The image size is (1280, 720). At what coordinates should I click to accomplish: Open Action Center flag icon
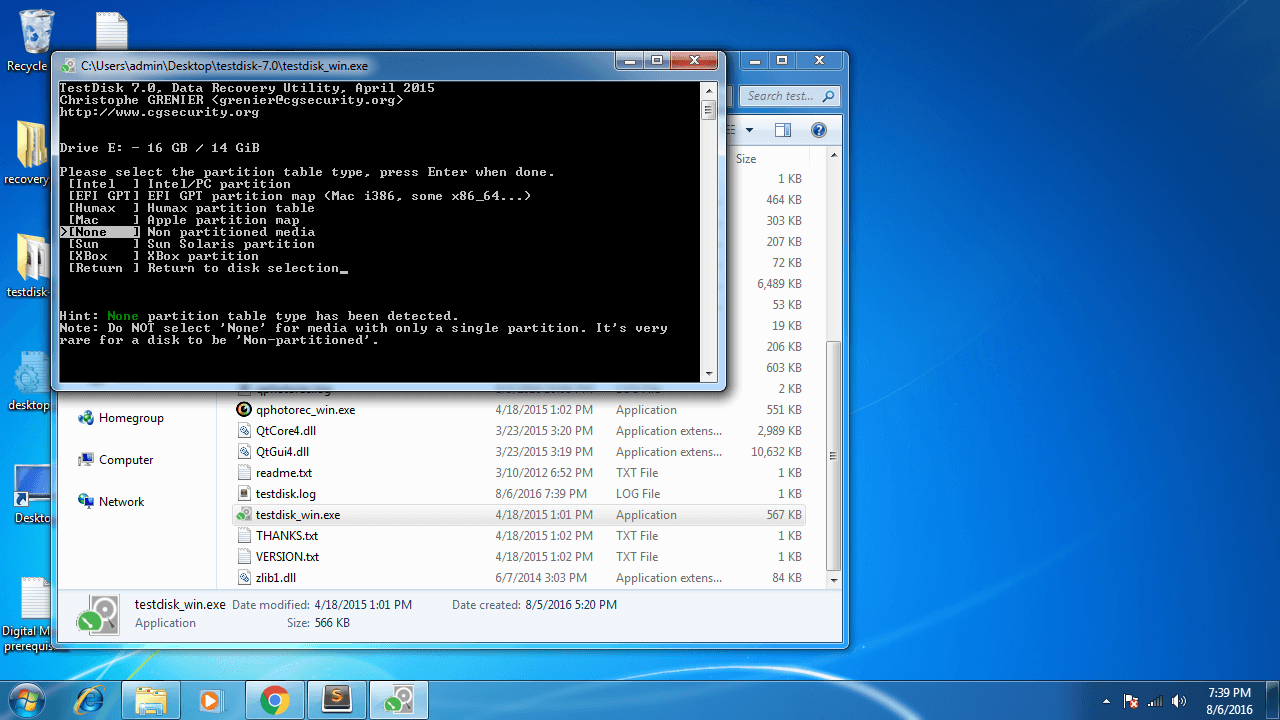pos(1132,701)
